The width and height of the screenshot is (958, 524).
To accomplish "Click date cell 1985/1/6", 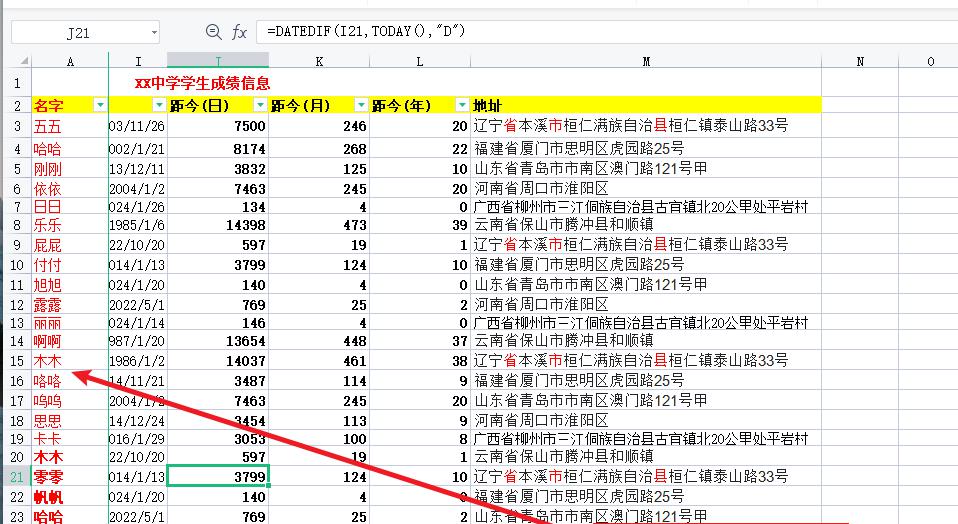I will (x=137, y=225).
